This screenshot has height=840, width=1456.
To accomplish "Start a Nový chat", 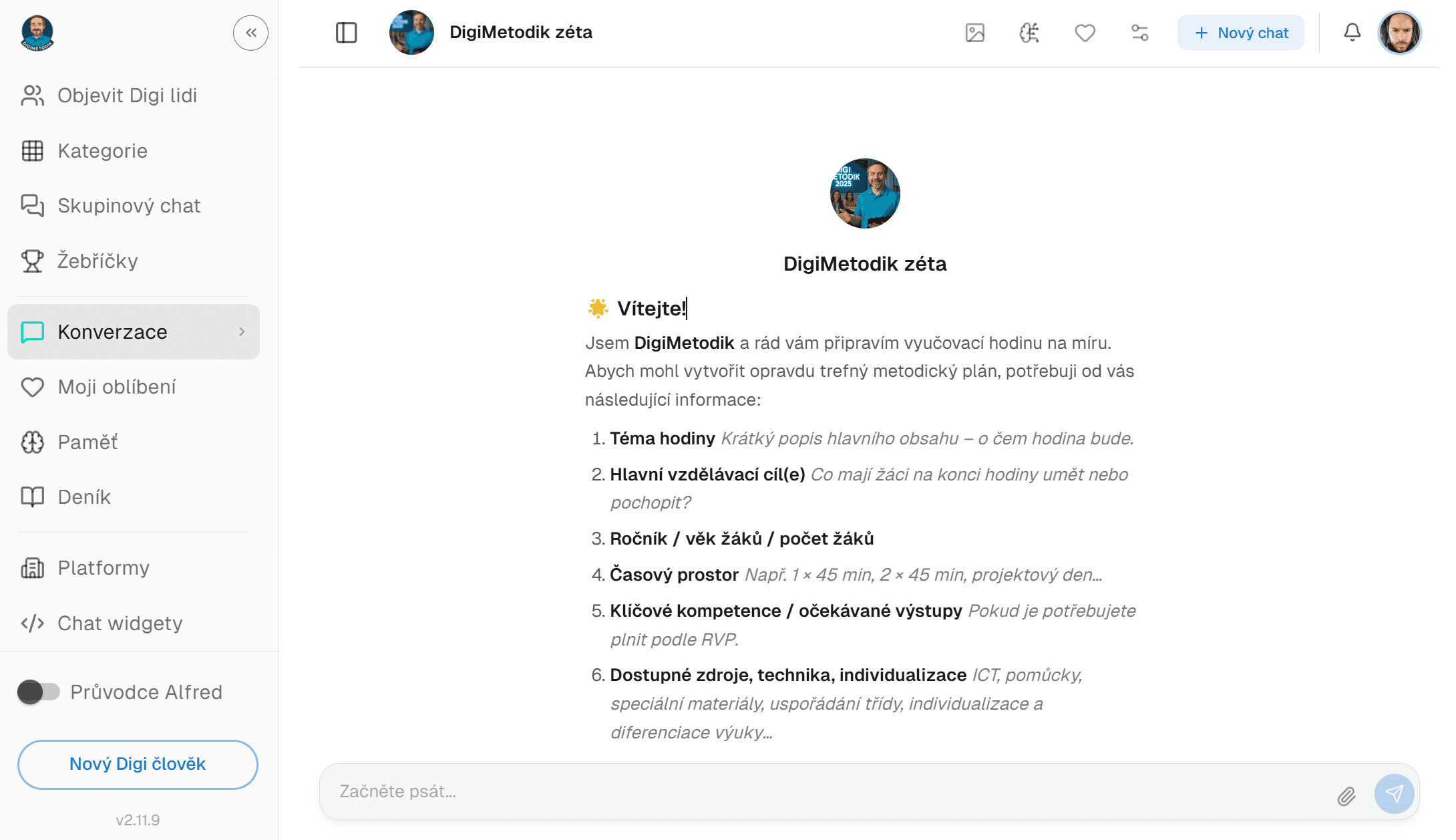I will click(1240, 32).
